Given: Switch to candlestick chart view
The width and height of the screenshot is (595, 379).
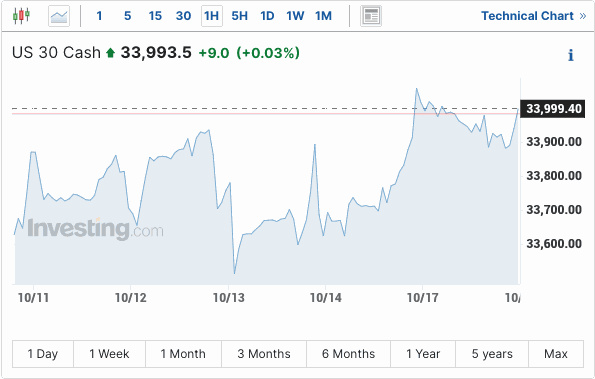Looking at the screenshot, I should (21, 16).
